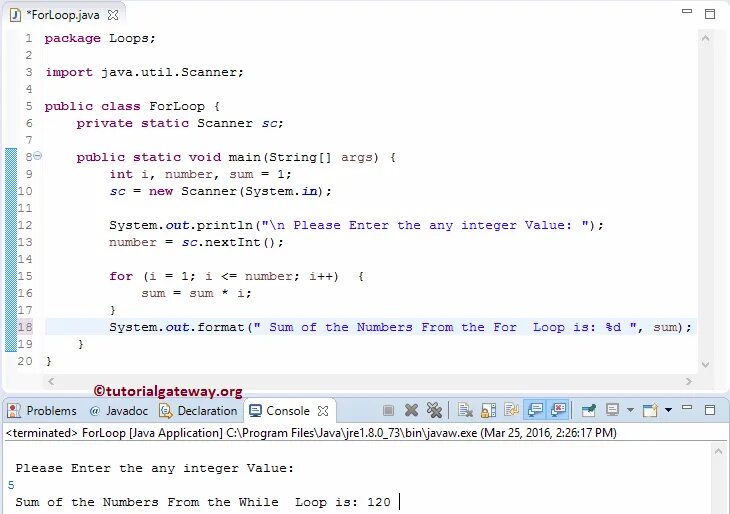This screenshot has height=514, width=730.
Task: Click the Display Selected Console icon
Action: pos(612,410)
